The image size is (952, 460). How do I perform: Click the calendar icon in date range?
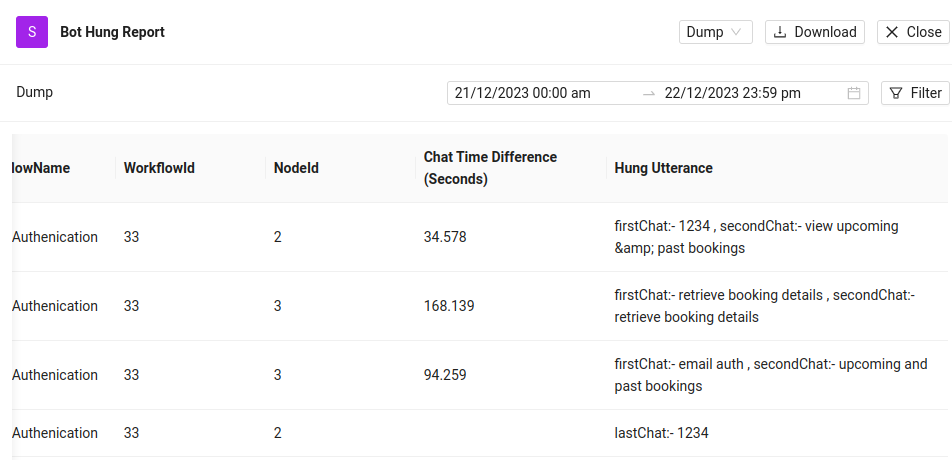(x=854, y=93)
